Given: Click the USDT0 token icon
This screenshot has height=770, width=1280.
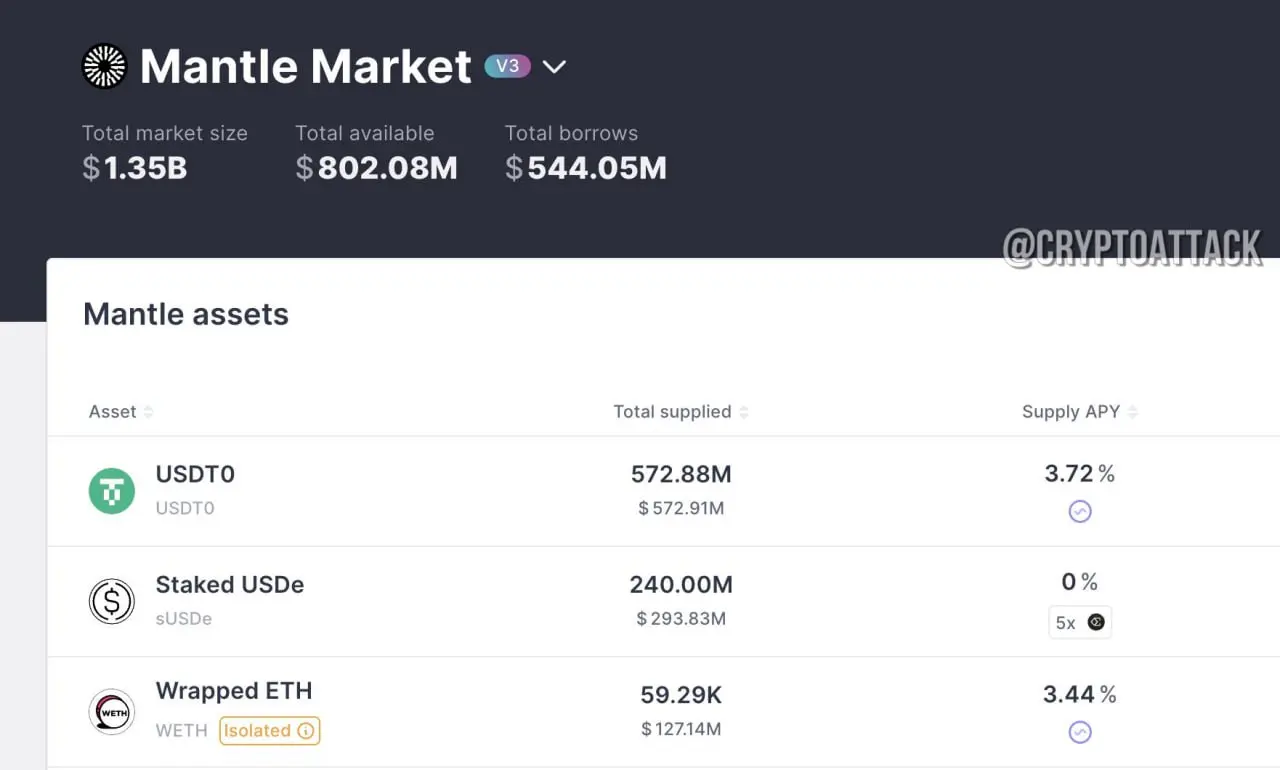Looking at the screenshot, I should pos(112,492).
